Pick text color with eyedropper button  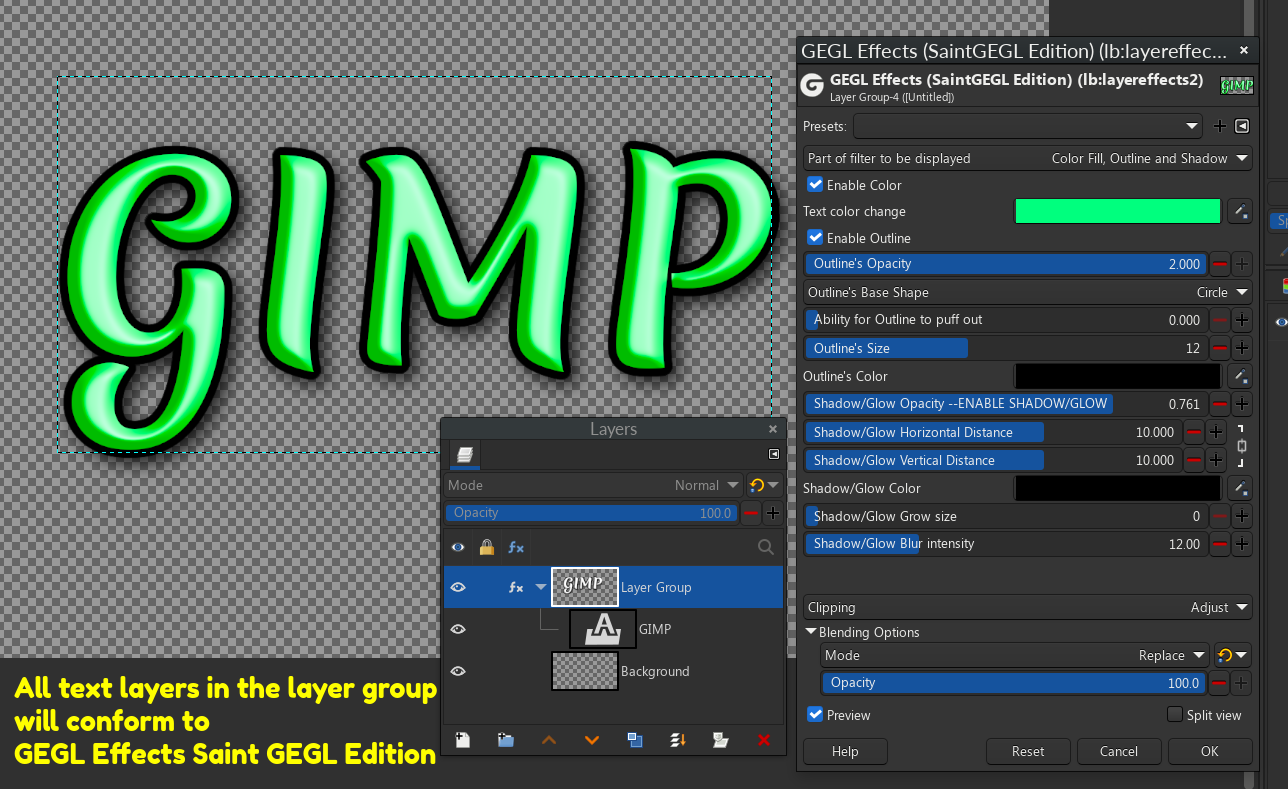coord(1240,211)
